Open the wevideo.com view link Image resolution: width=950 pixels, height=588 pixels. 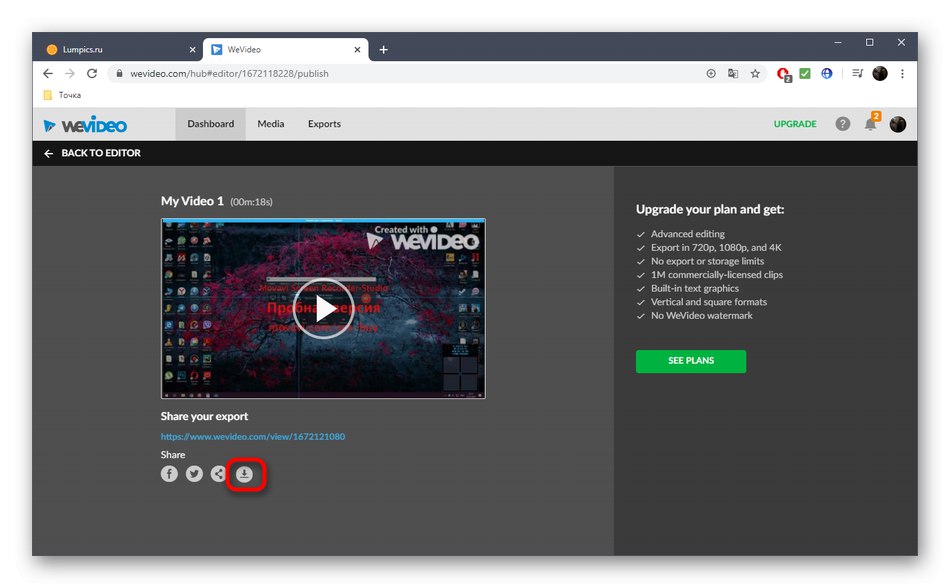252,436
